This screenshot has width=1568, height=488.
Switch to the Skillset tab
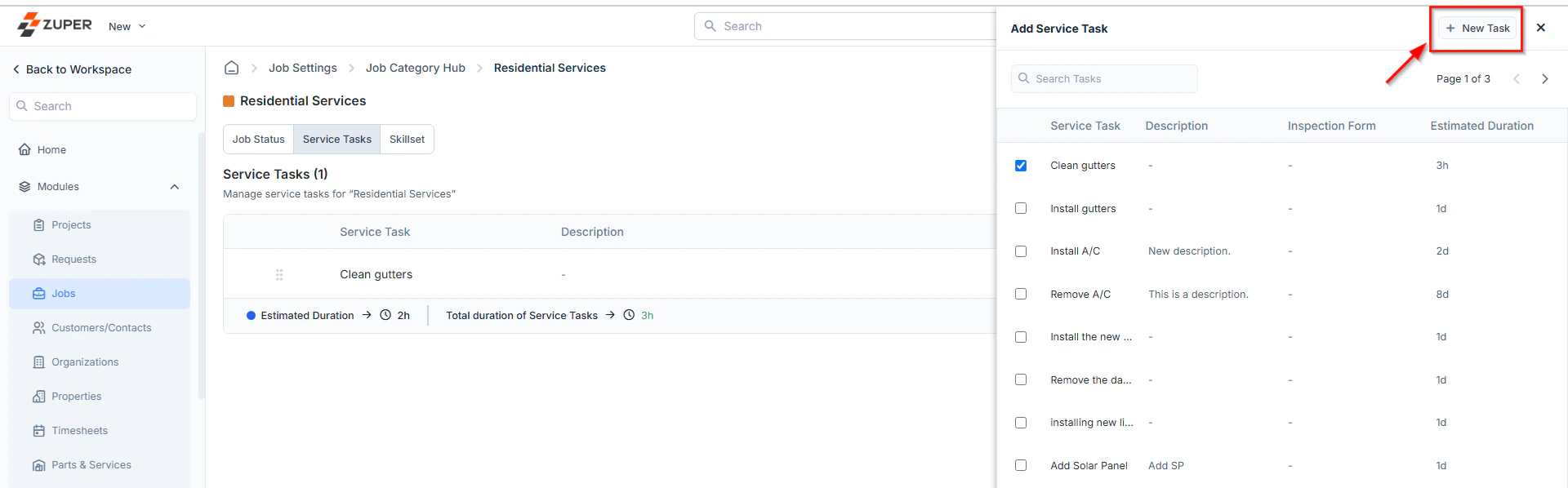407,140
